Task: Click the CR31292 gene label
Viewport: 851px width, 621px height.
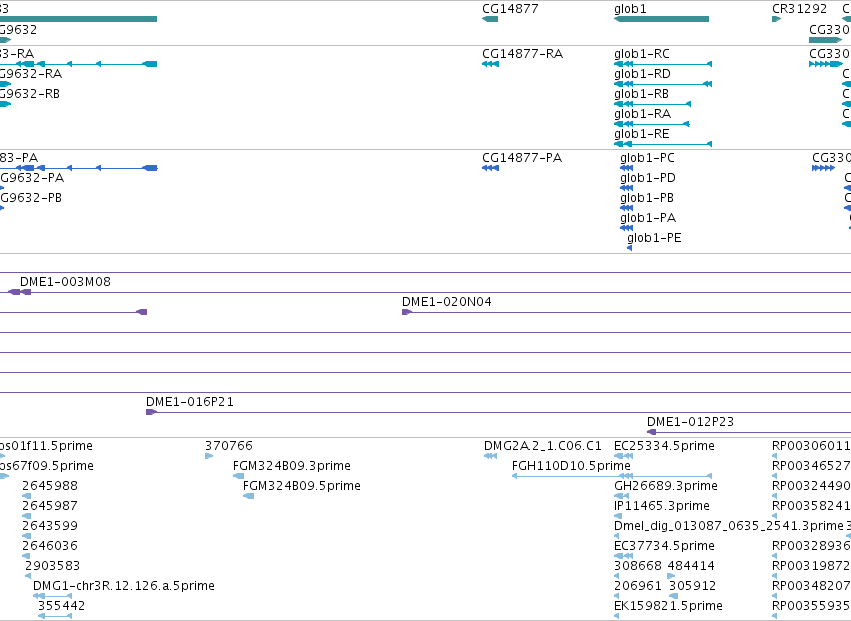Action: pos(799,9)
